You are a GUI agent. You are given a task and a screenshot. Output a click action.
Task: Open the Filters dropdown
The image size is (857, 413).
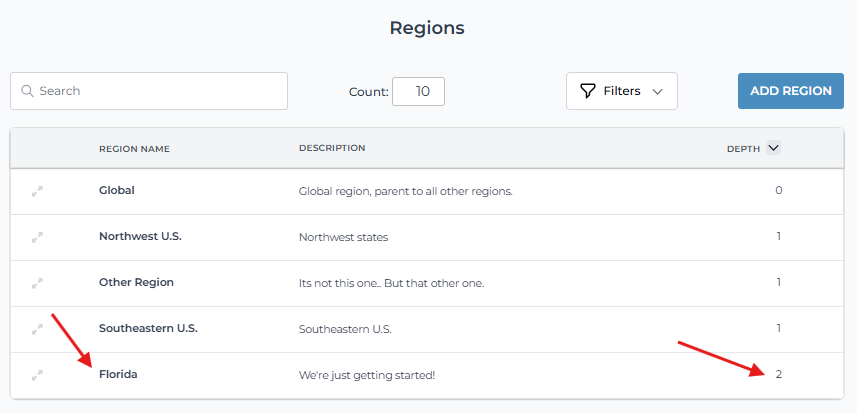(x=621, y=91)
